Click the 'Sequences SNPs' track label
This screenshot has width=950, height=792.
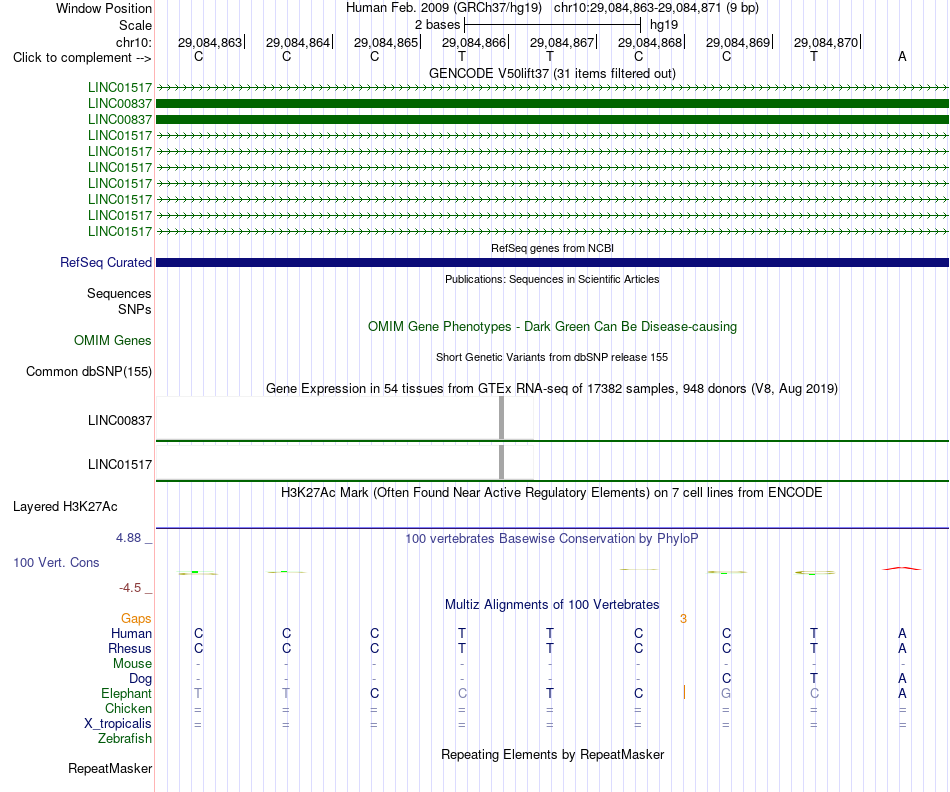pyautogui.click(x=119, y=301)
